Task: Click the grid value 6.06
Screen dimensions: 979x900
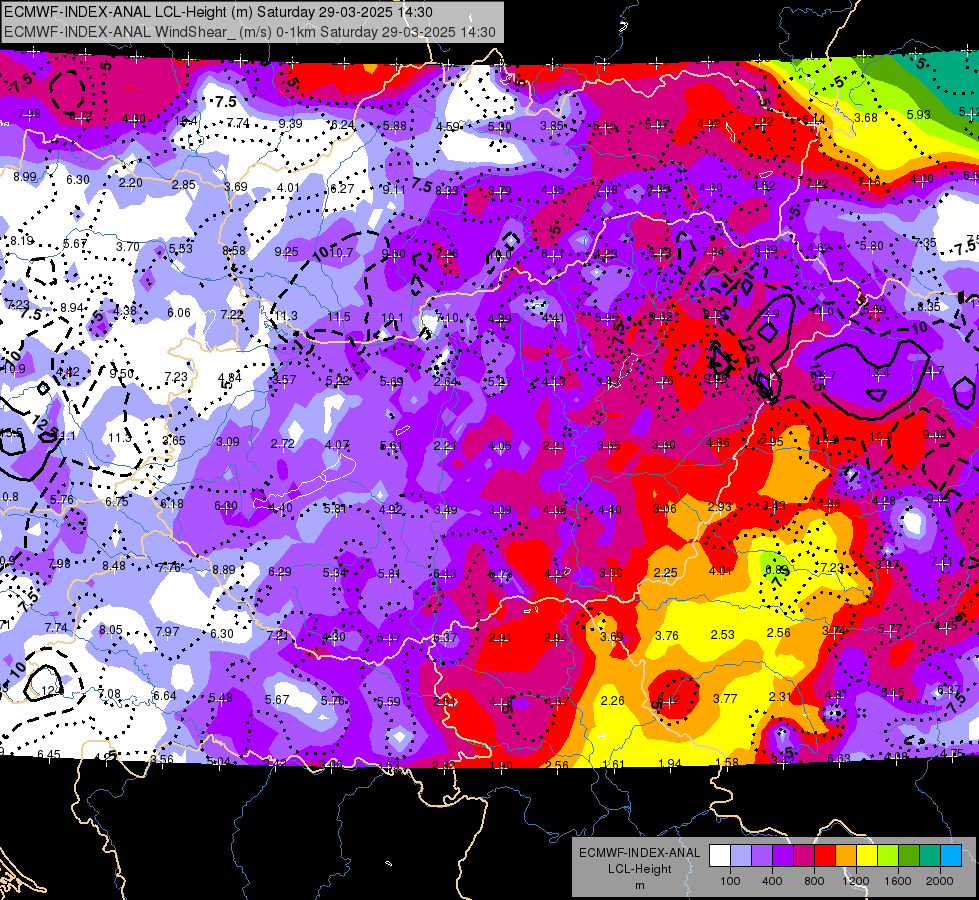Action: point(179,312)
